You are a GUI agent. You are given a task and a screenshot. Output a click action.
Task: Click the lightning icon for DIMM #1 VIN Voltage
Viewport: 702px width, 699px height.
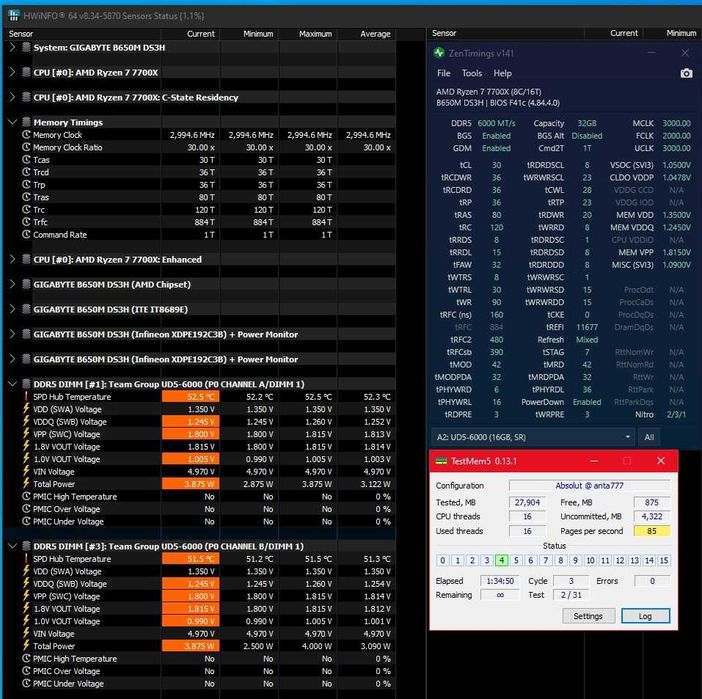[x=26, y=472]
